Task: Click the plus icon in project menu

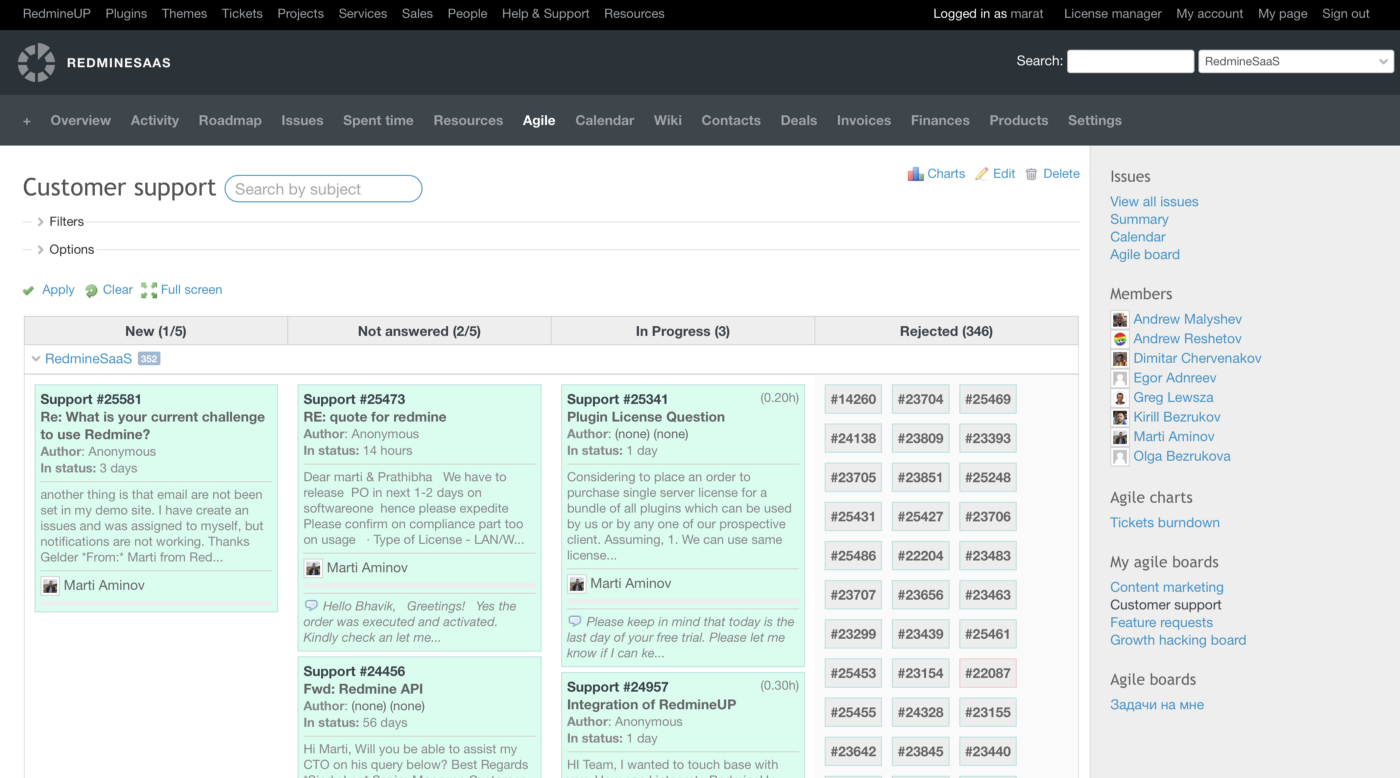Action: coord(27,121)
